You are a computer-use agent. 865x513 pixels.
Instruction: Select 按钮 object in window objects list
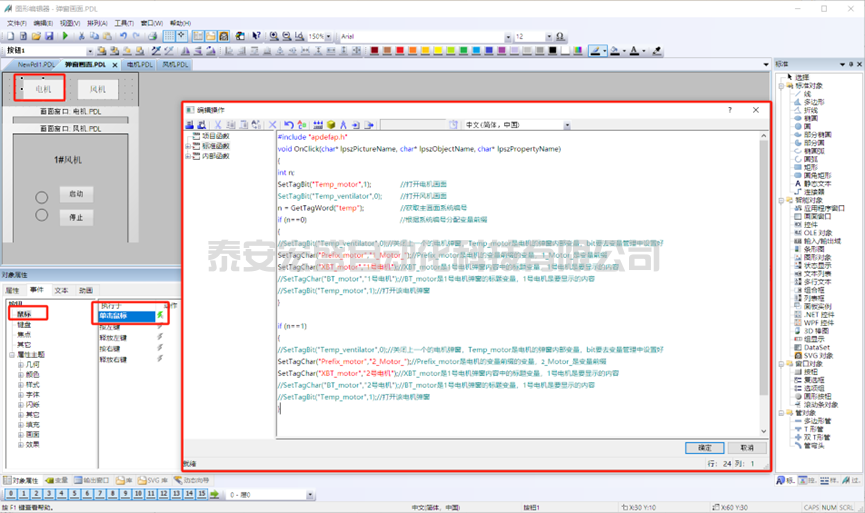811,370
